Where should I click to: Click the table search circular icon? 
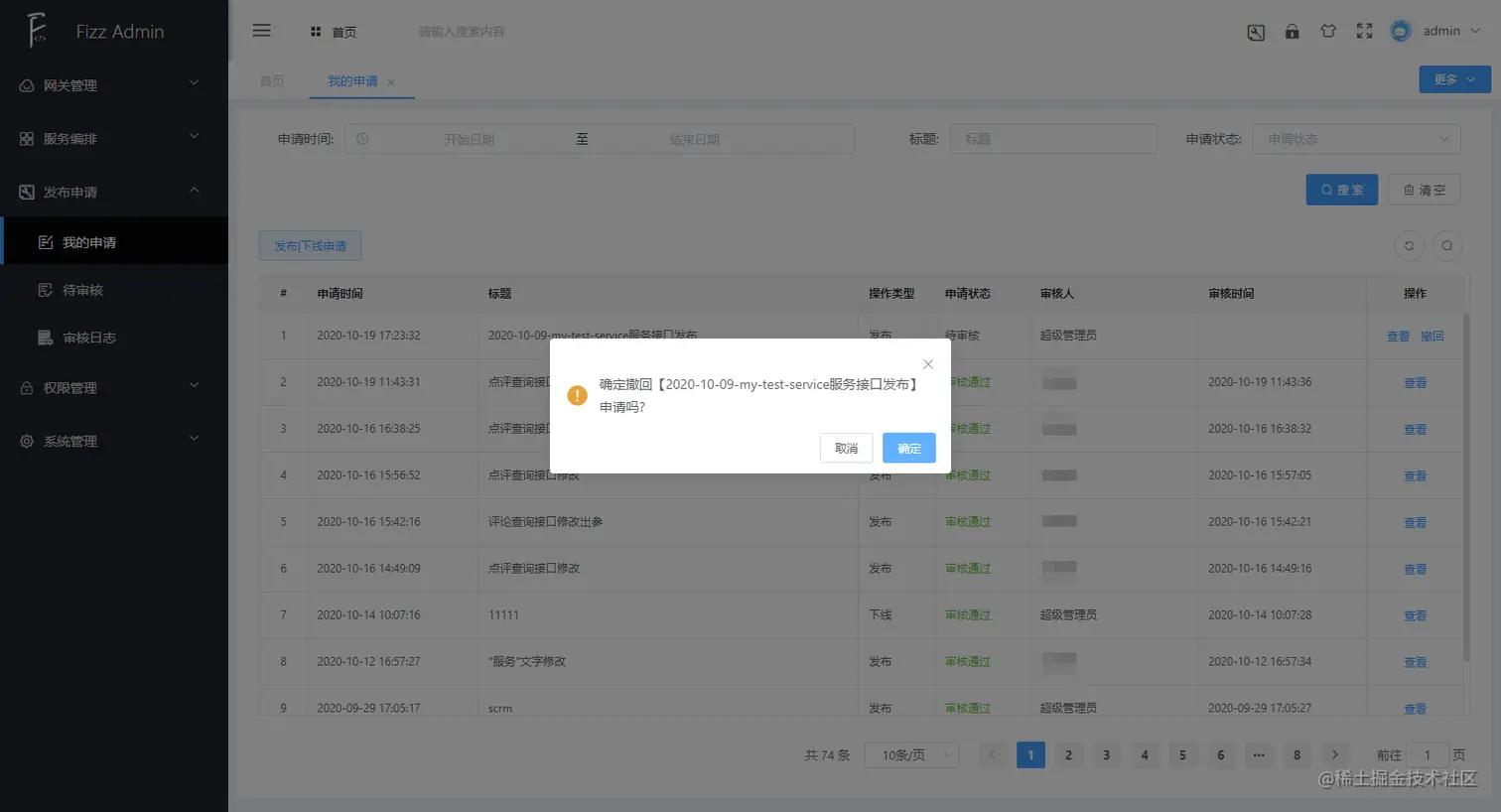pos(1447,245)
